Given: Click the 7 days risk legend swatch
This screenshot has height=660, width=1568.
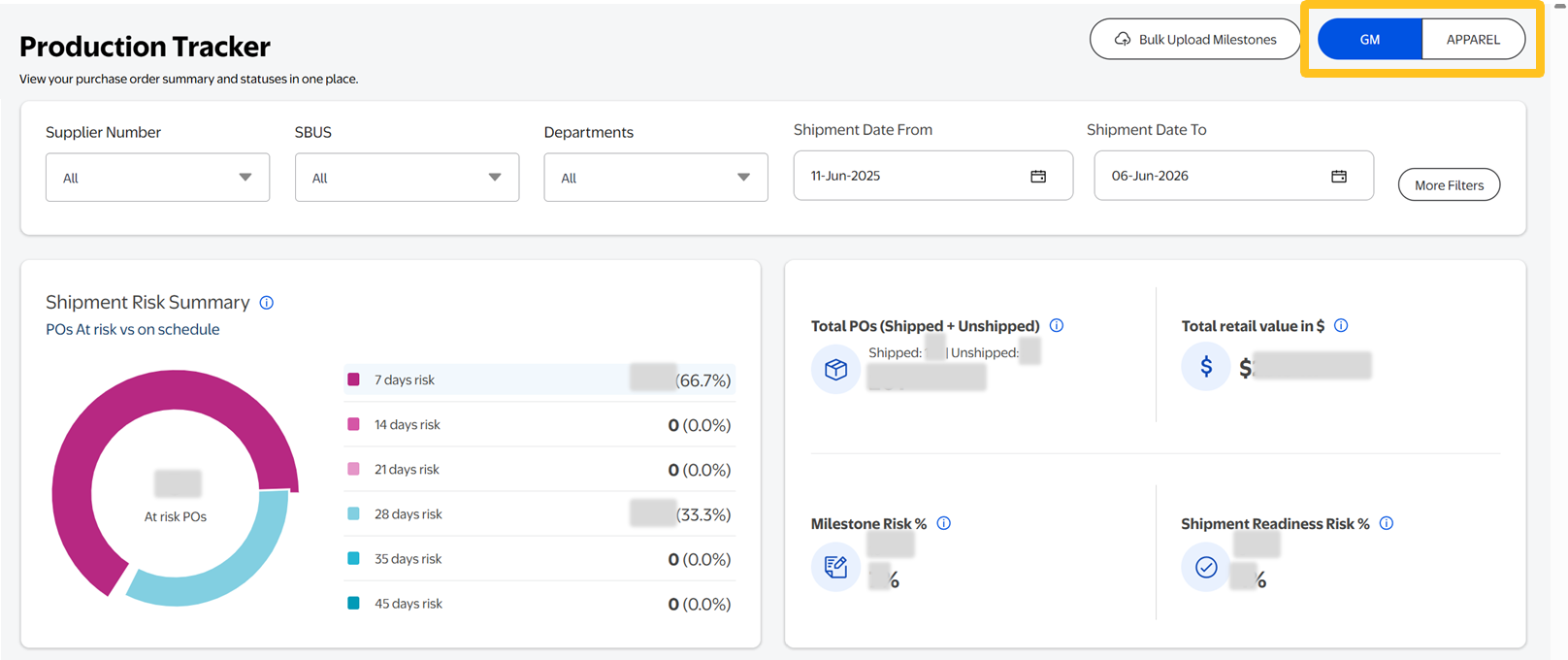Looking at the screenshot, I should pos(354,379).
